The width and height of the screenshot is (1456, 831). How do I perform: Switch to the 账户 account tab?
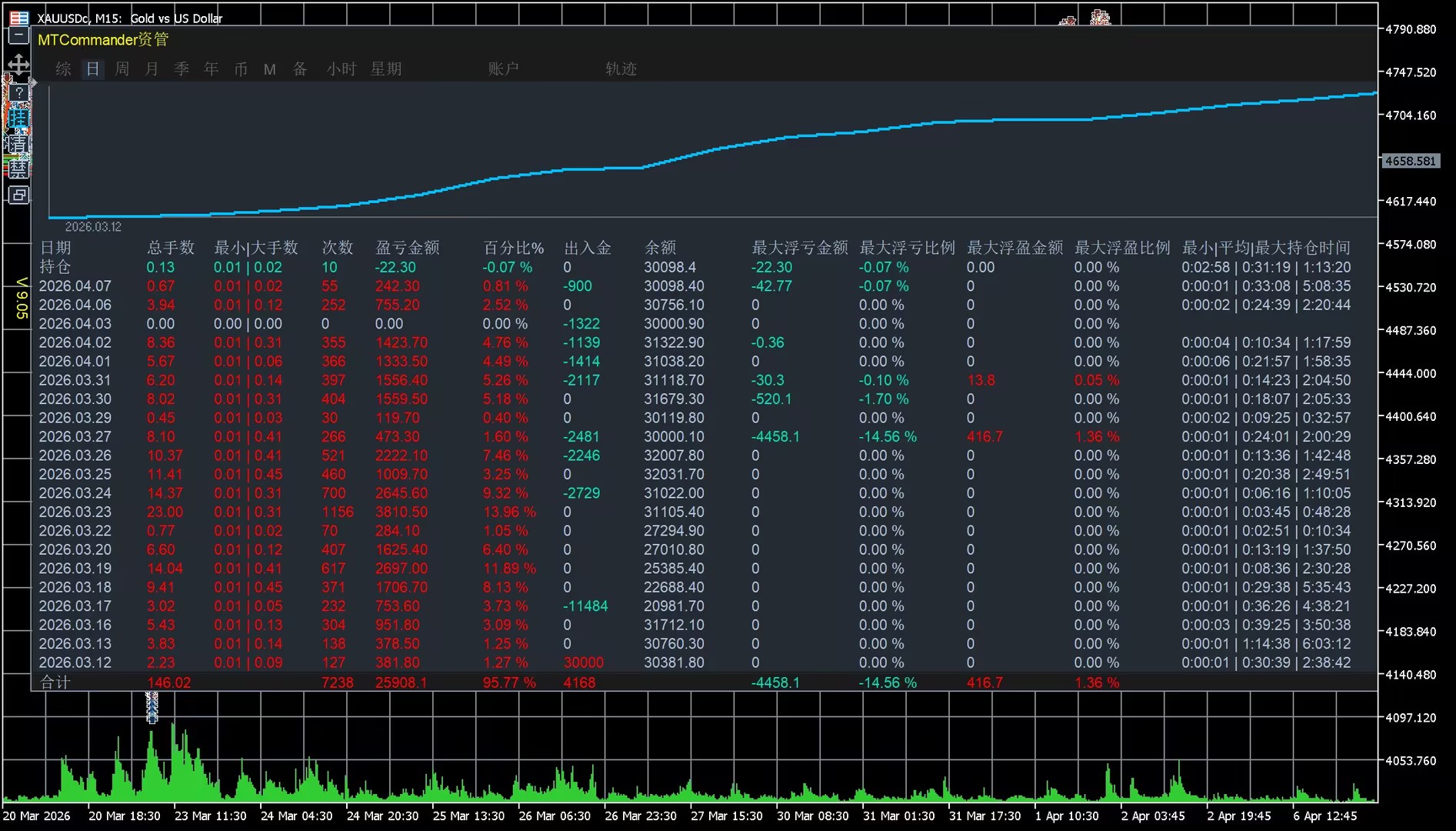pyautogui.click(x=504, y=69)
